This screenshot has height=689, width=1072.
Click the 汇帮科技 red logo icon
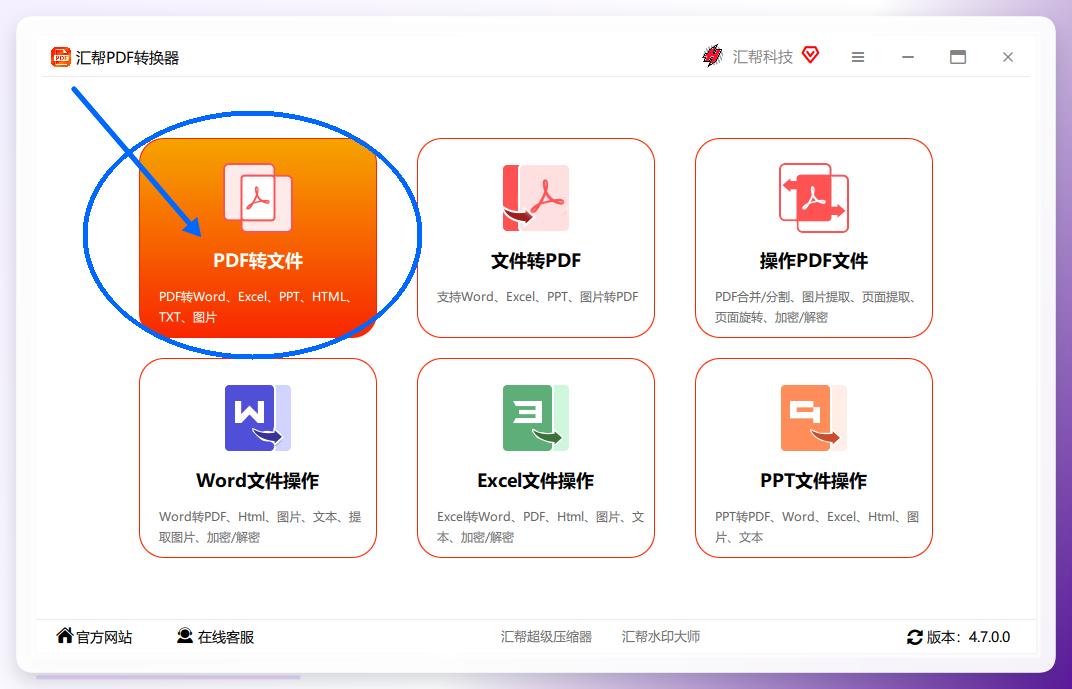(x=712, y=56)
